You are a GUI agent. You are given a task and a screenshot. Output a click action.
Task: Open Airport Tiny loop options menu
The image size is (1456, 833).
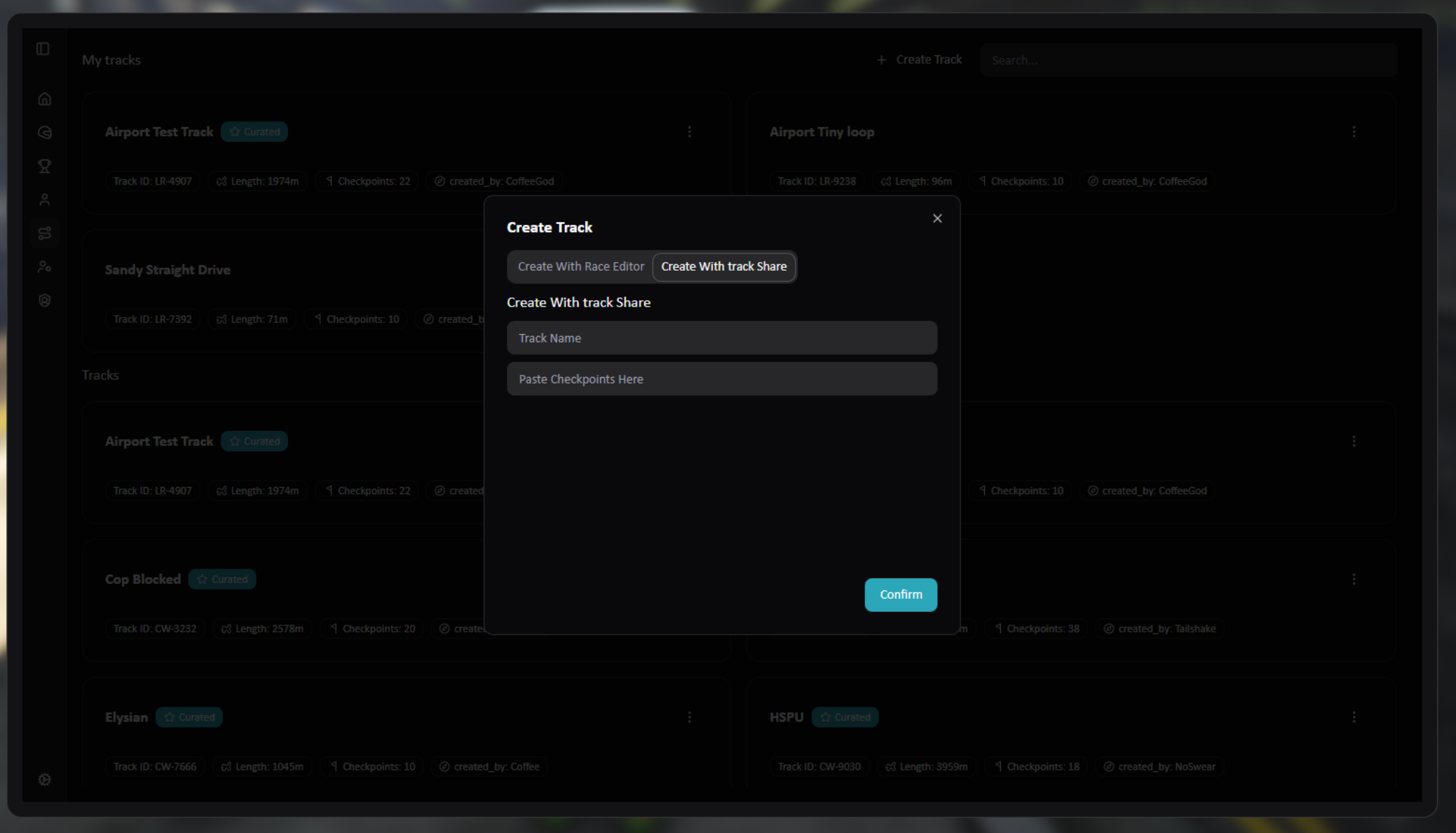1353,132
